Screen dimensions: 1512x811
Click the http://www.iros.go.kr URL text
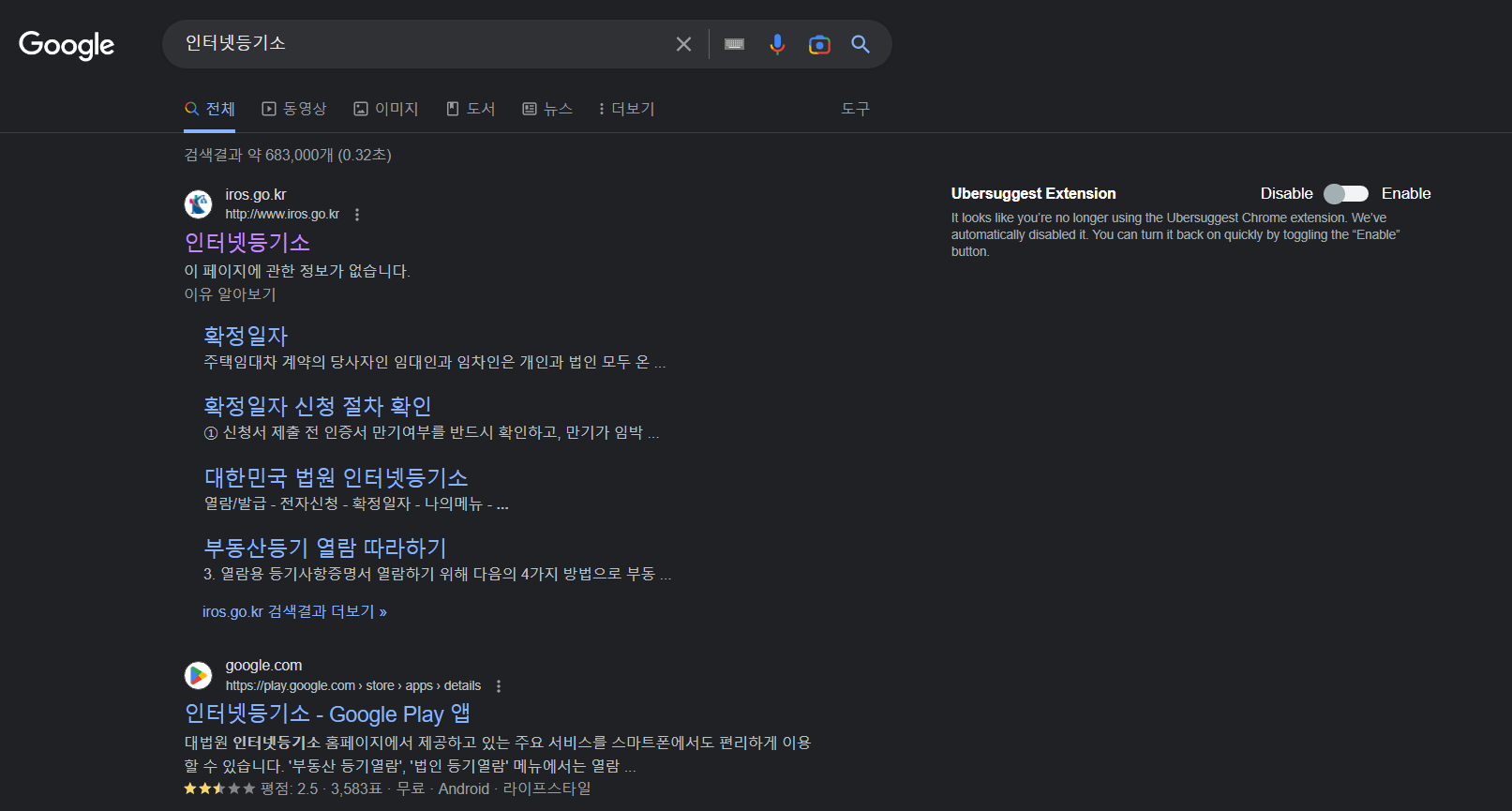pyautogui.click(x=282, y=214)
